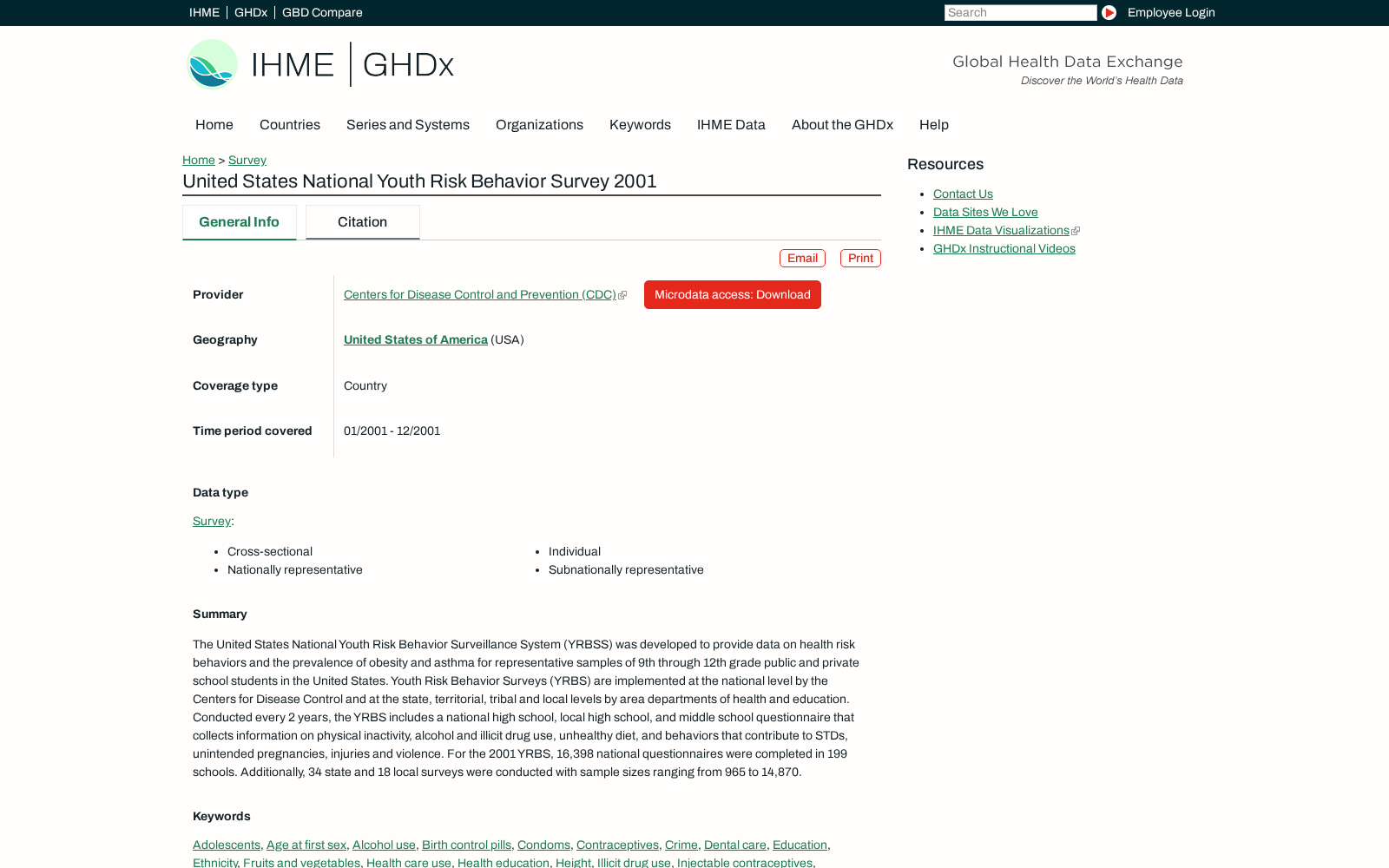Open the Contraceptives keyword
The image size is (1389, 868).
pyautogui.click(x=617, y=845)
